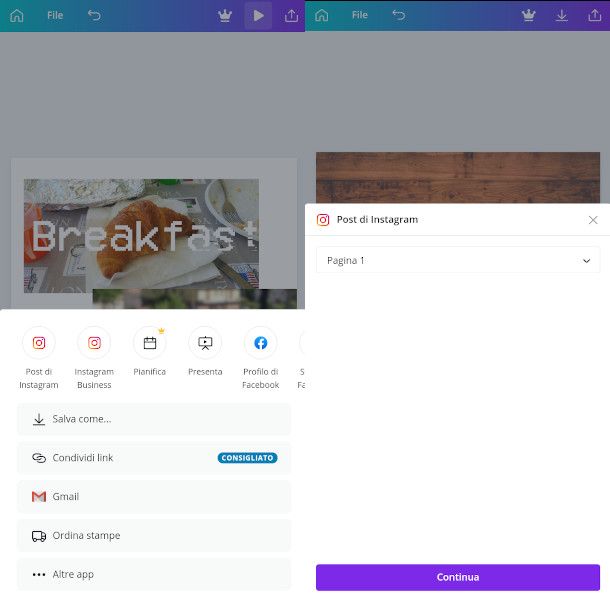The width and height of the screenshot is (610, 600).
Task: Tap the Breakfast text on design
Action: [145, 236]
